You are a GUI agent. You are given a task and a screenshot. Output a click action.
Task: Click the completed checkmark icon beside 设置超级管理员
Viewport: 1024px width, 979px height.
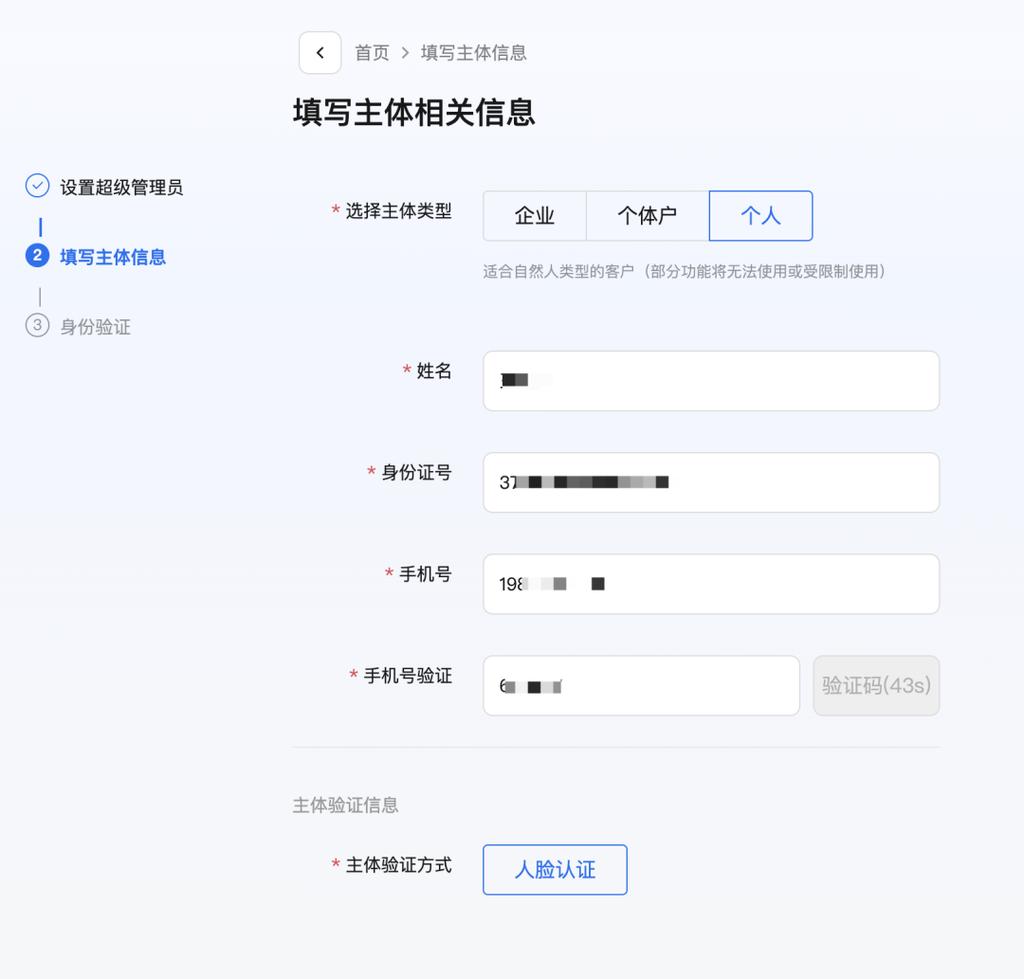(x=37, y=185)
